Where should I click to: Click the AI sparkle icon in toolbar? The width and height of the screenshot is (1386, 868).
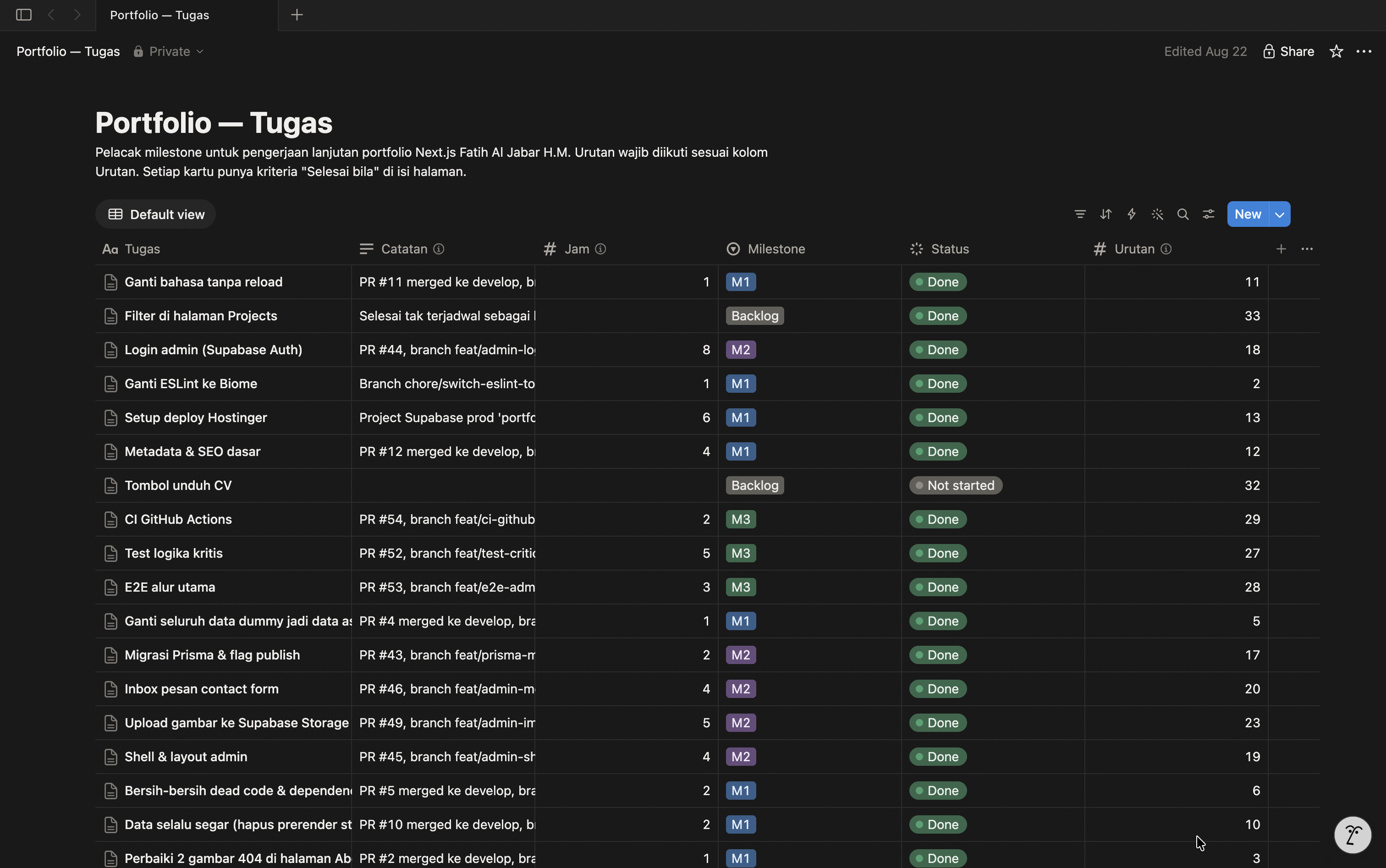[x=1157, y=214]
